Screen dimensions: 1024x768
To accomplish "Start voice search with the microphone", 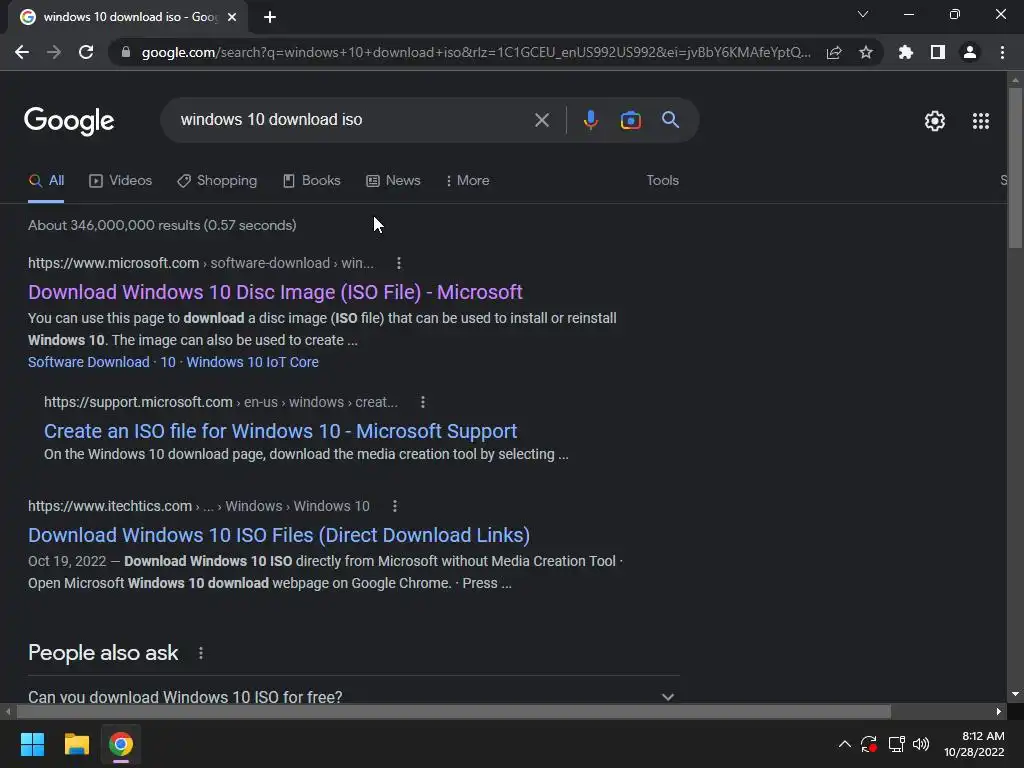I will tap(590, 120).
